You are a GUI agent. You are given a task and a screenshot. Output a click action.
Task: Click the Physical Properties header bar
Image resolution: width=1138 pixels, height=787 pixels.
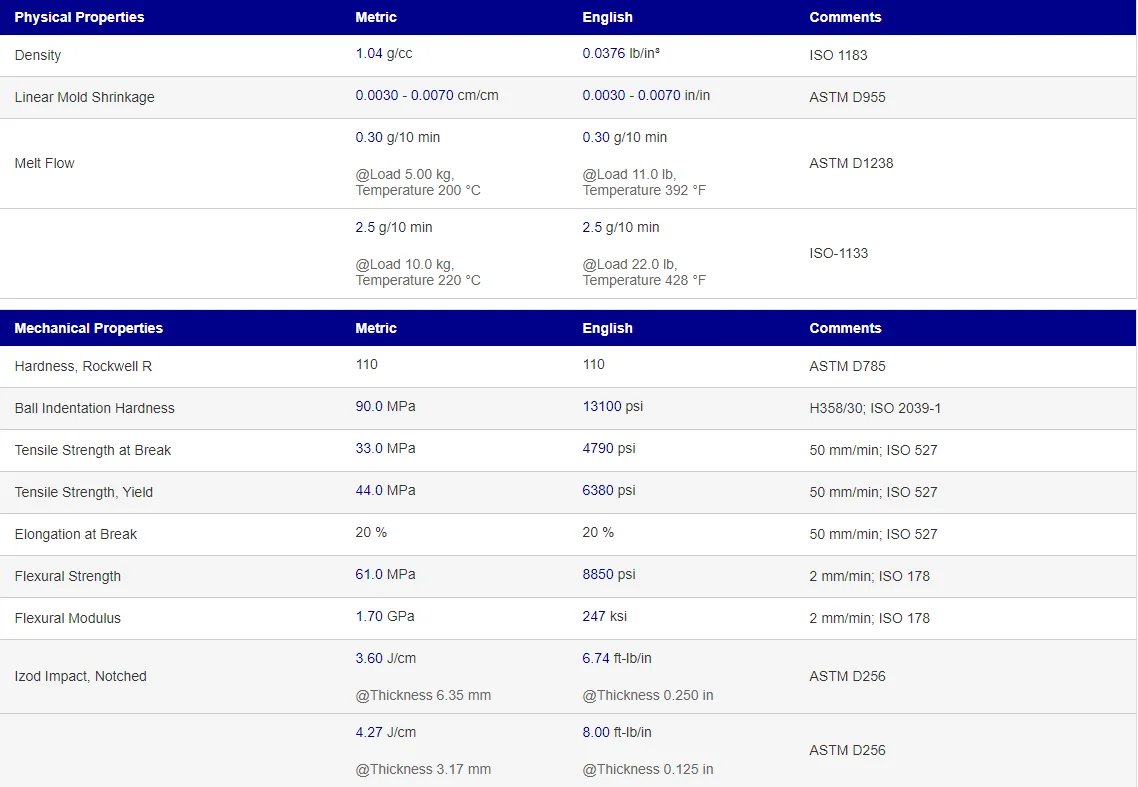79,17
